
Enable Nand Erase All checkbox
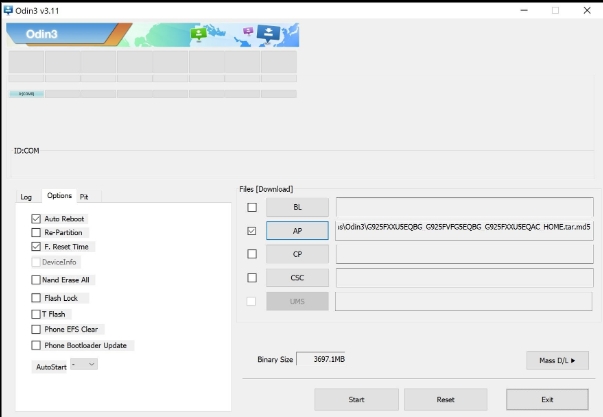pyautogui.click(x=36, y=280)
